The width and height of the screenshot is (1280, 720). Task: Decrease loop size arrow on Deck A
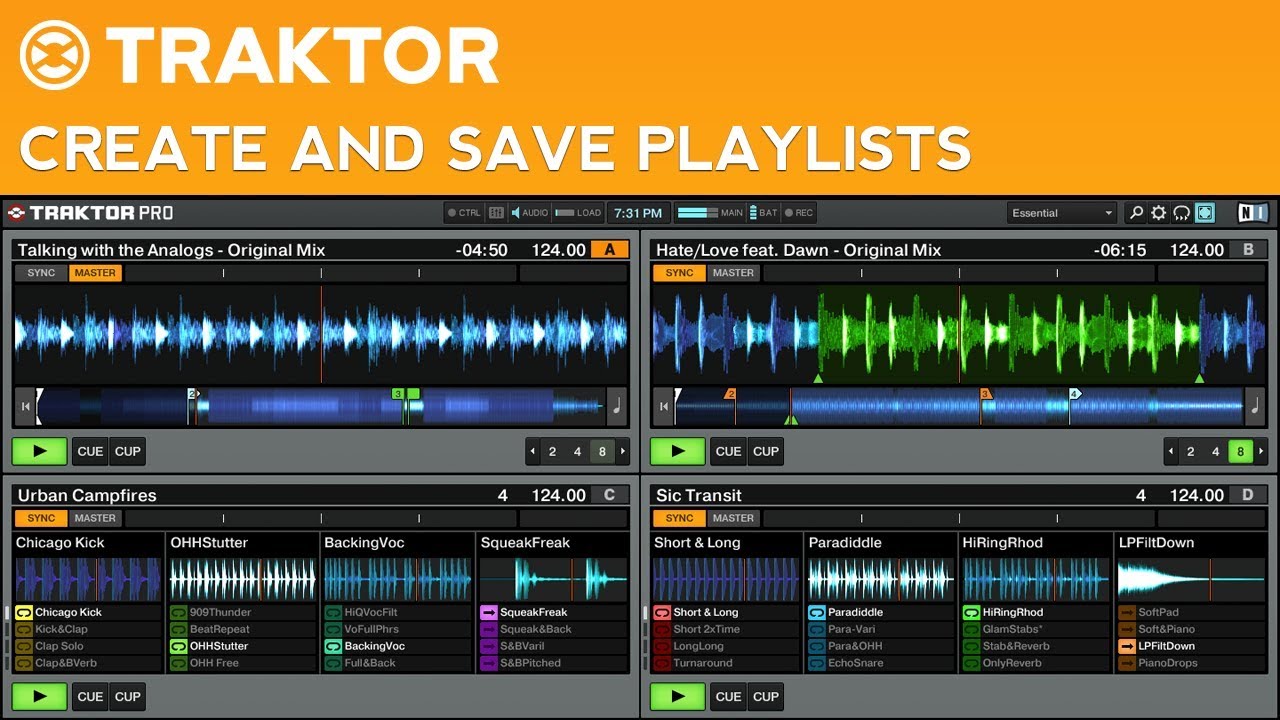(x=532, y=451)
